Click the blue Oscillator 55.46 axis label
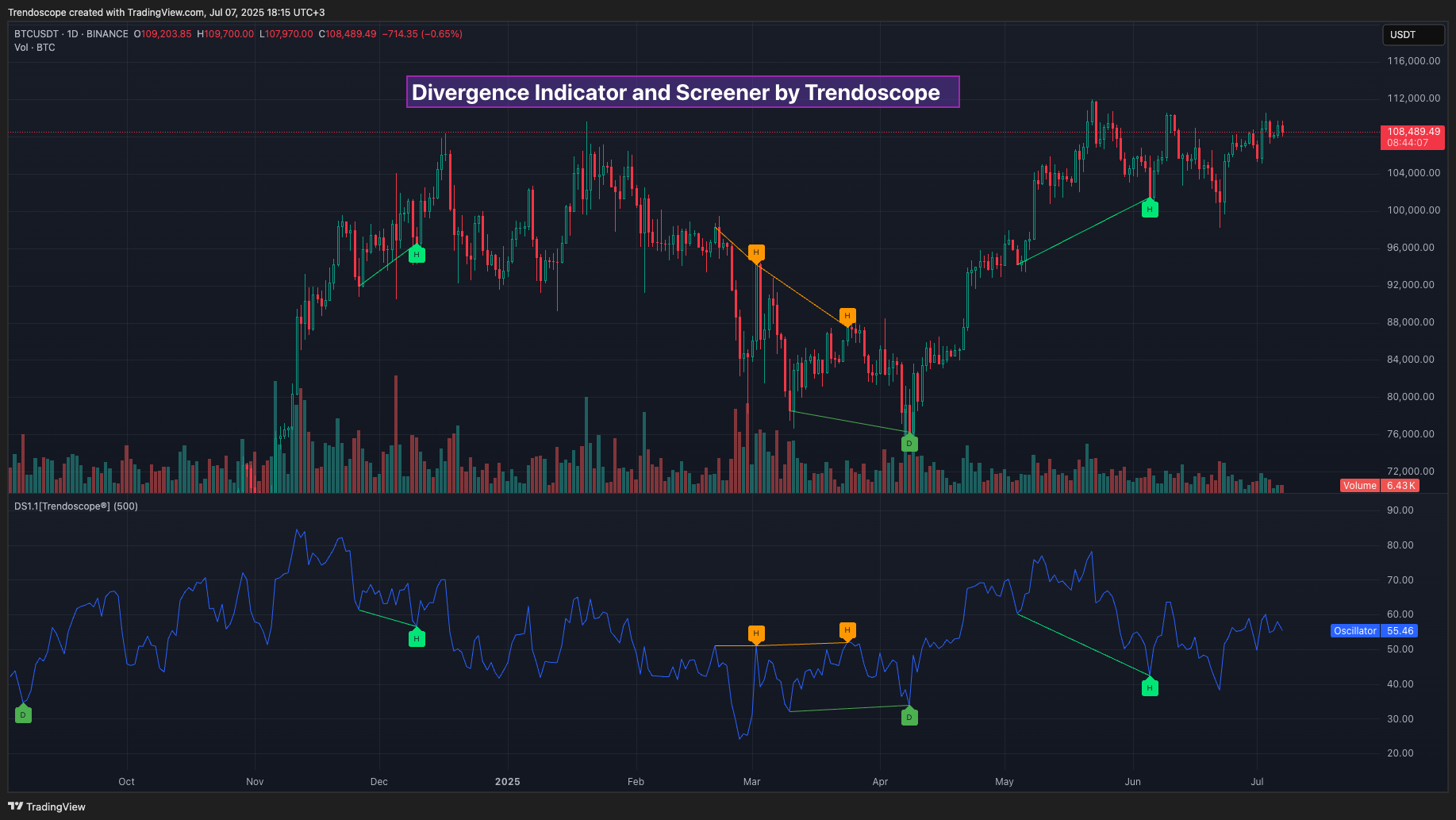Viewport: 1456px width, 820px height. 1374,631
